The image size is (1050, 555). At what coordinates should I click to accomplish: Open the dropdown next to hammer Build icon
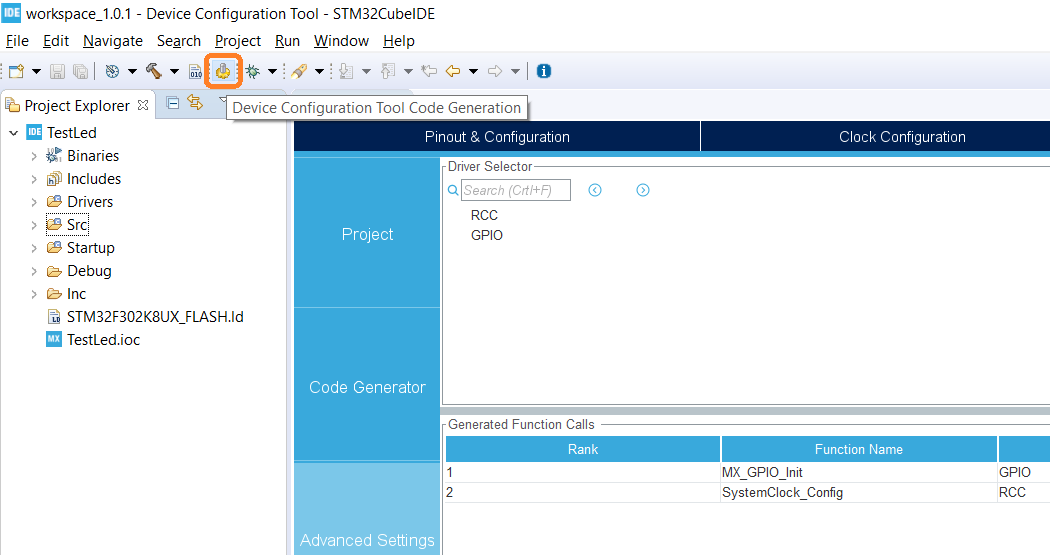[174, 71]
